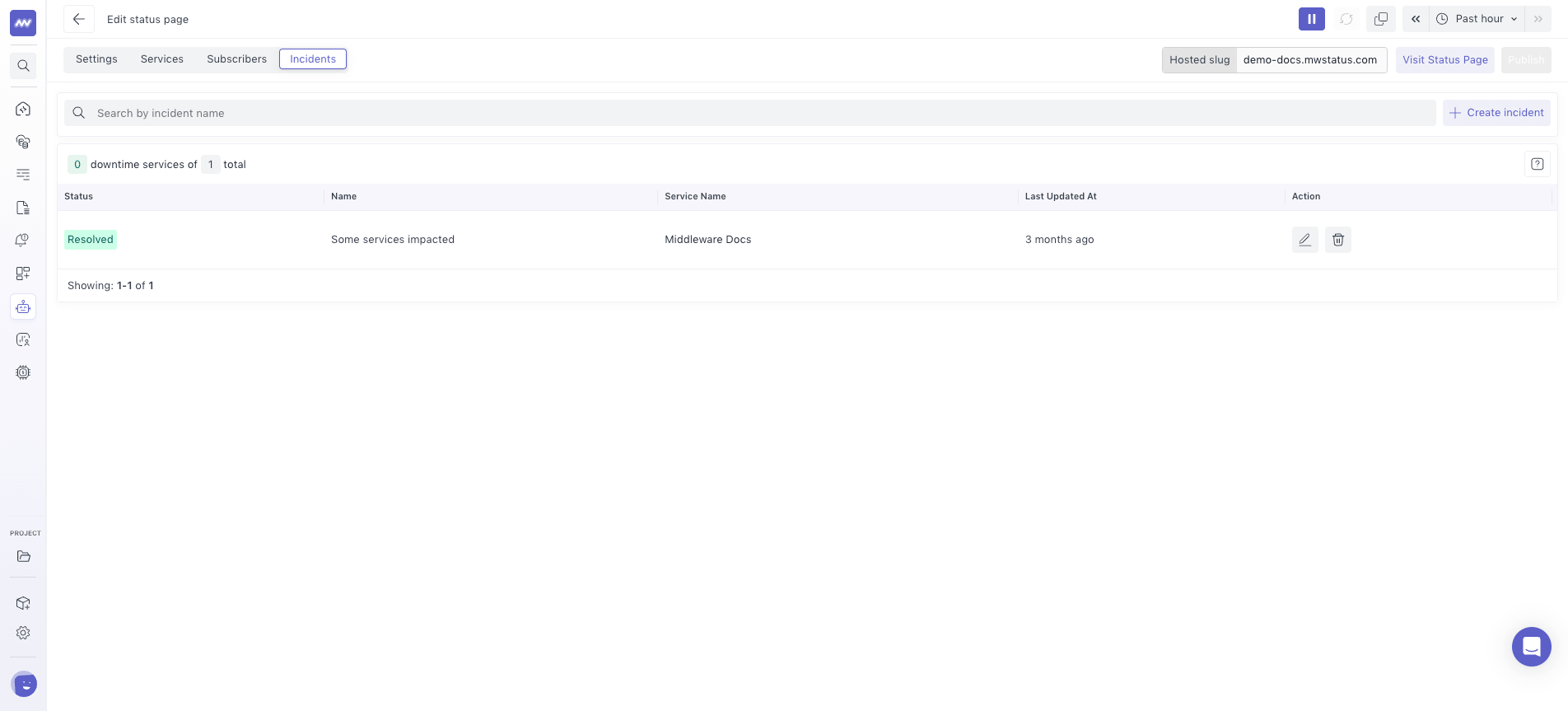
Task: Open the Past hour time range dropdown
Action: click(x=1477, y=19)
